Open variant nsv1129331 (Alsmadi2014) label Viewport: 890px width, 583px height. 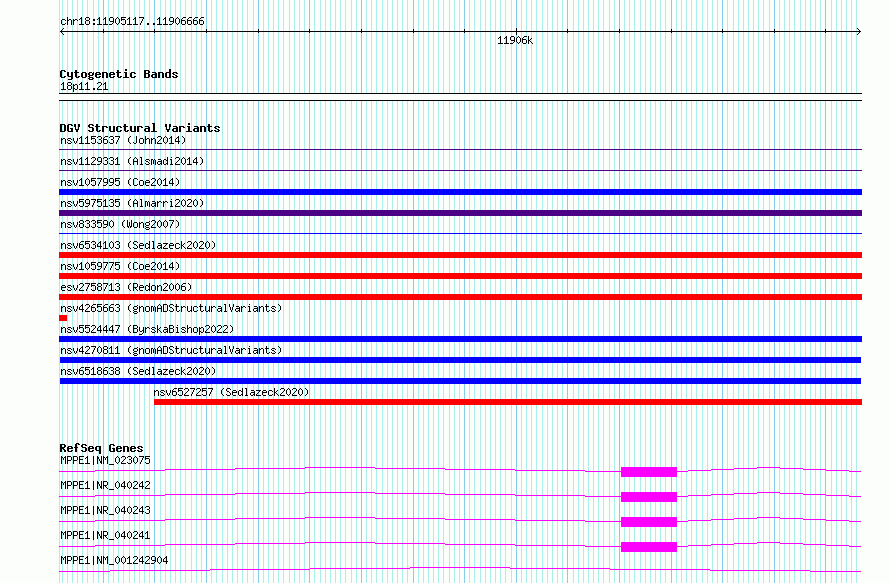132,161
